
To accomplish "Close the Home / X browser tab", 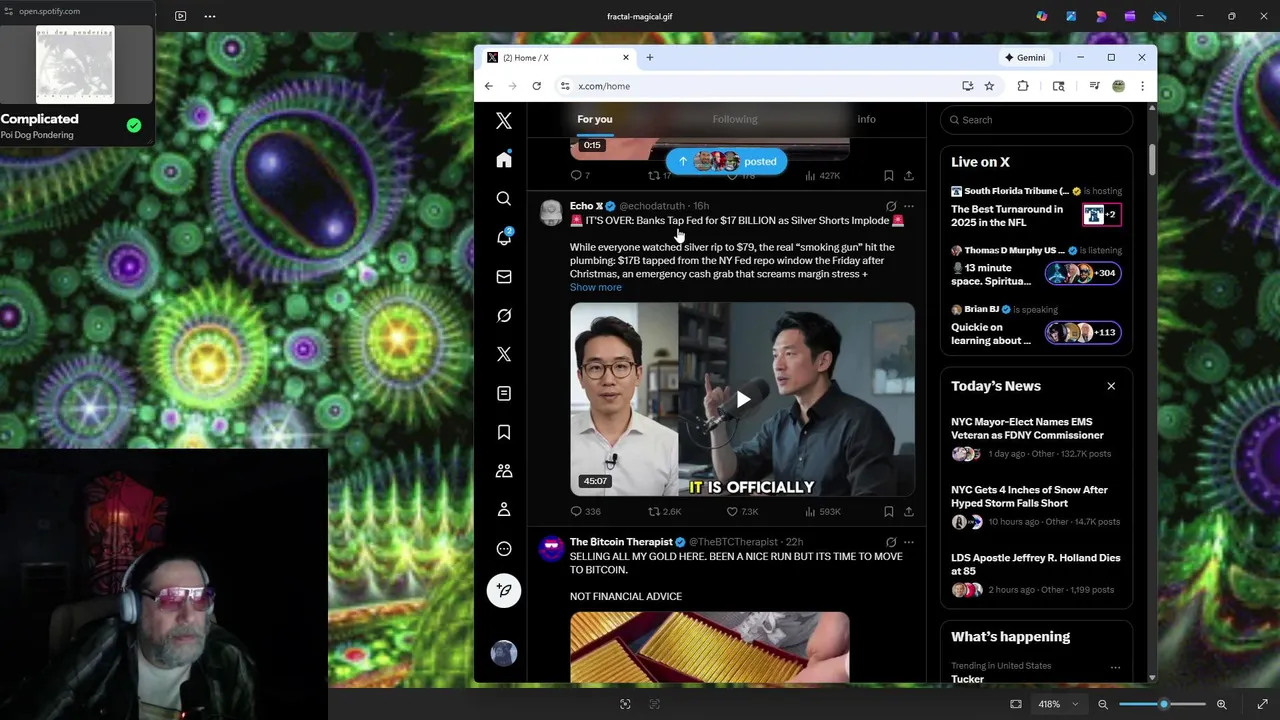I will (x=626, y=57).
